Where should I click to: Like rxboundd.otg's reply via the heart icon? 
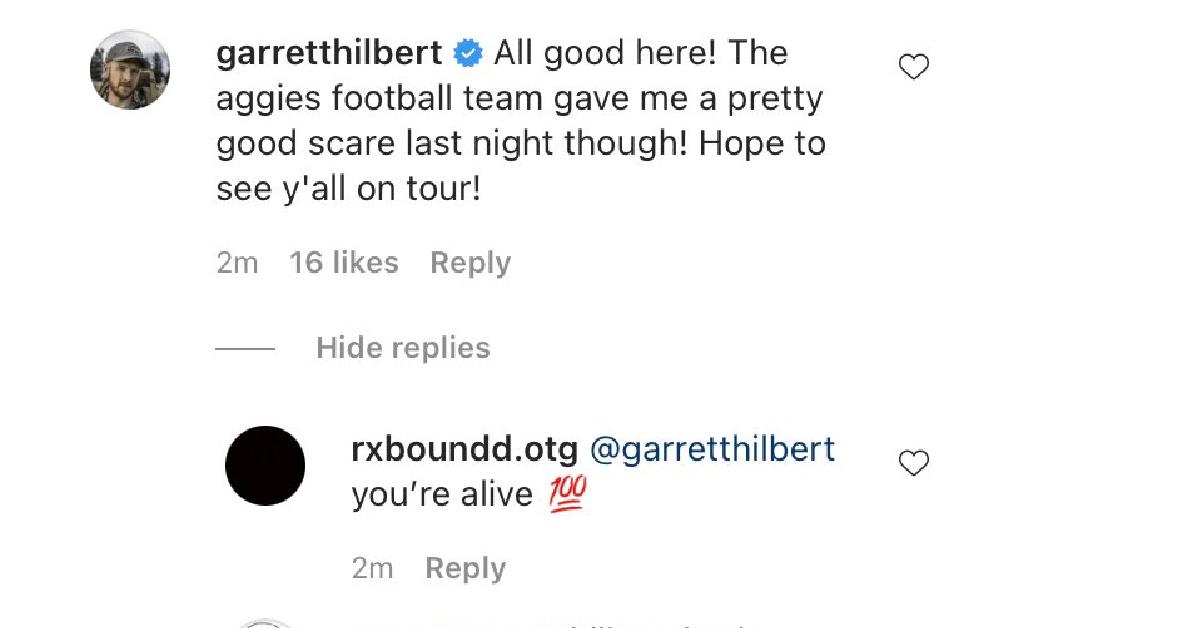[913, 462]
